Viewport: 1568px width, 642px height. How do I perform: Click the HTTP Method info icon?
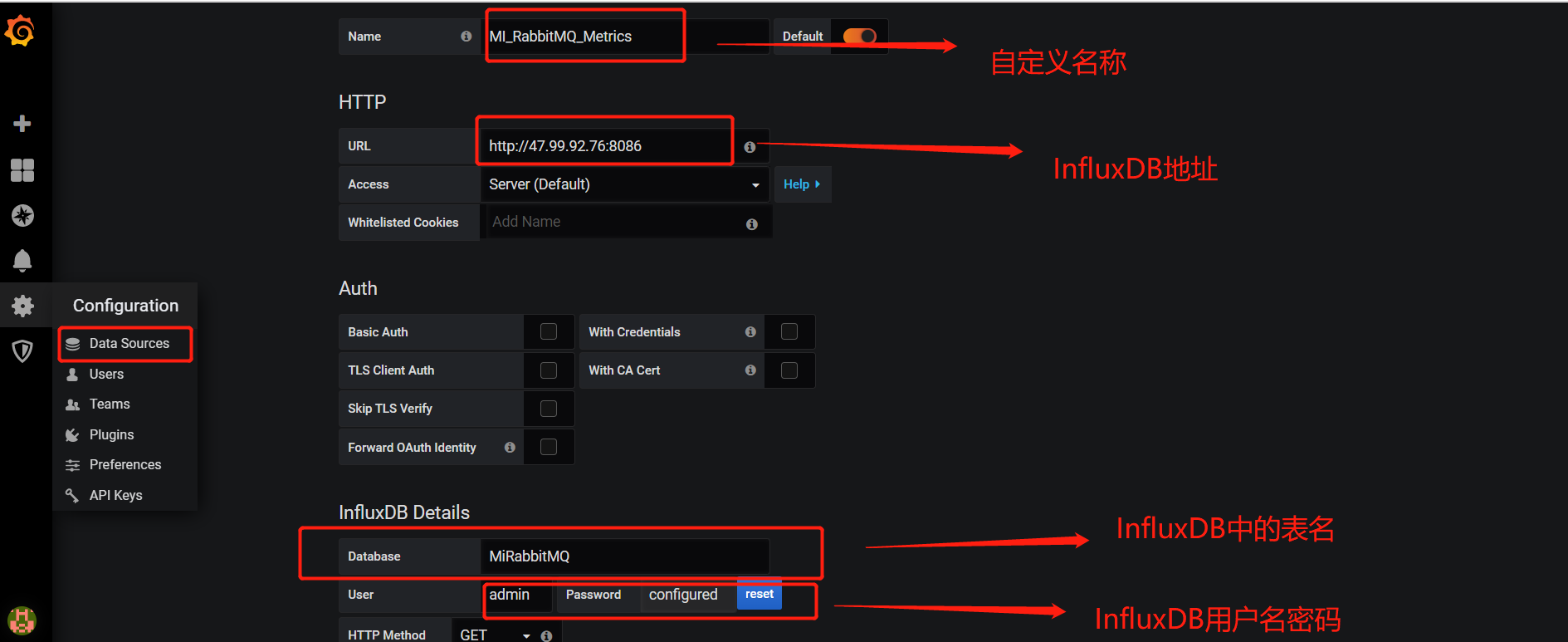[x=546, y=635]
